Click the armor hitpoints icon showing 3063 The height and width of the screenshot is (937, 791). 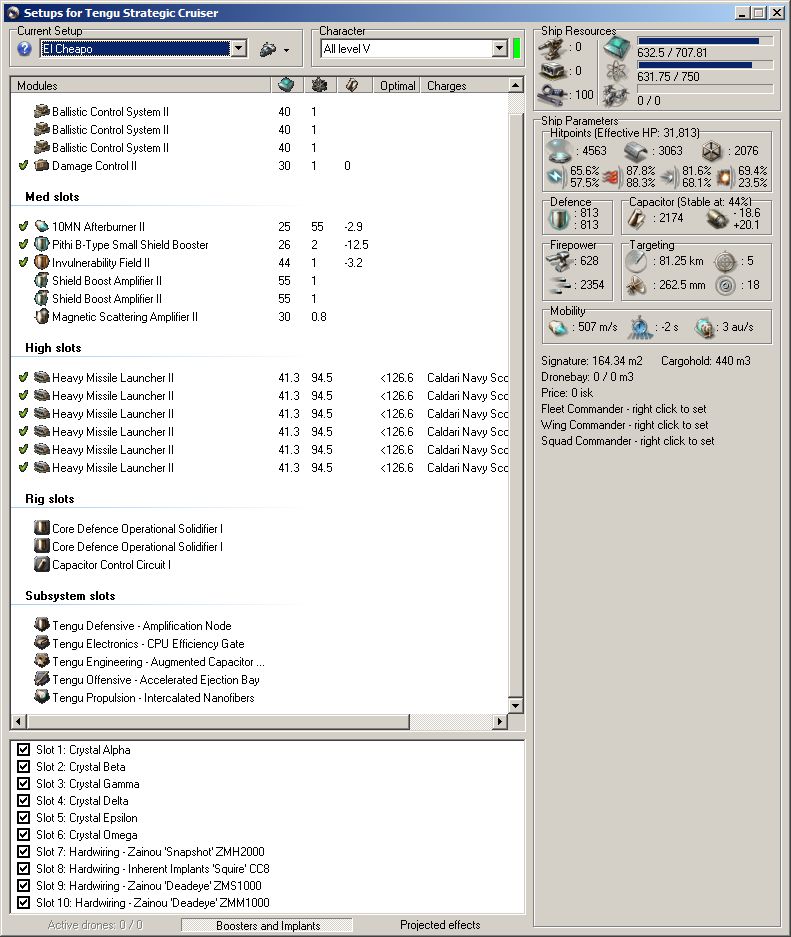point(636,151)
